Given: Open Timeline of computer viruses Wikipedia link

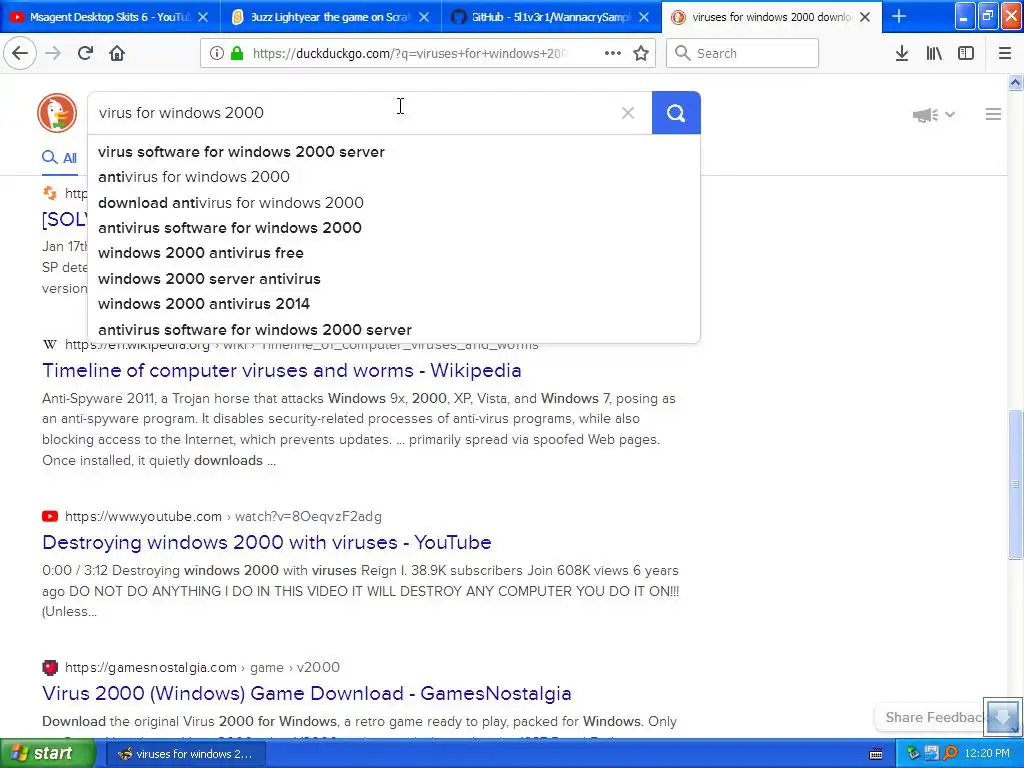Looking at the screenshot, I should (281, 370).
